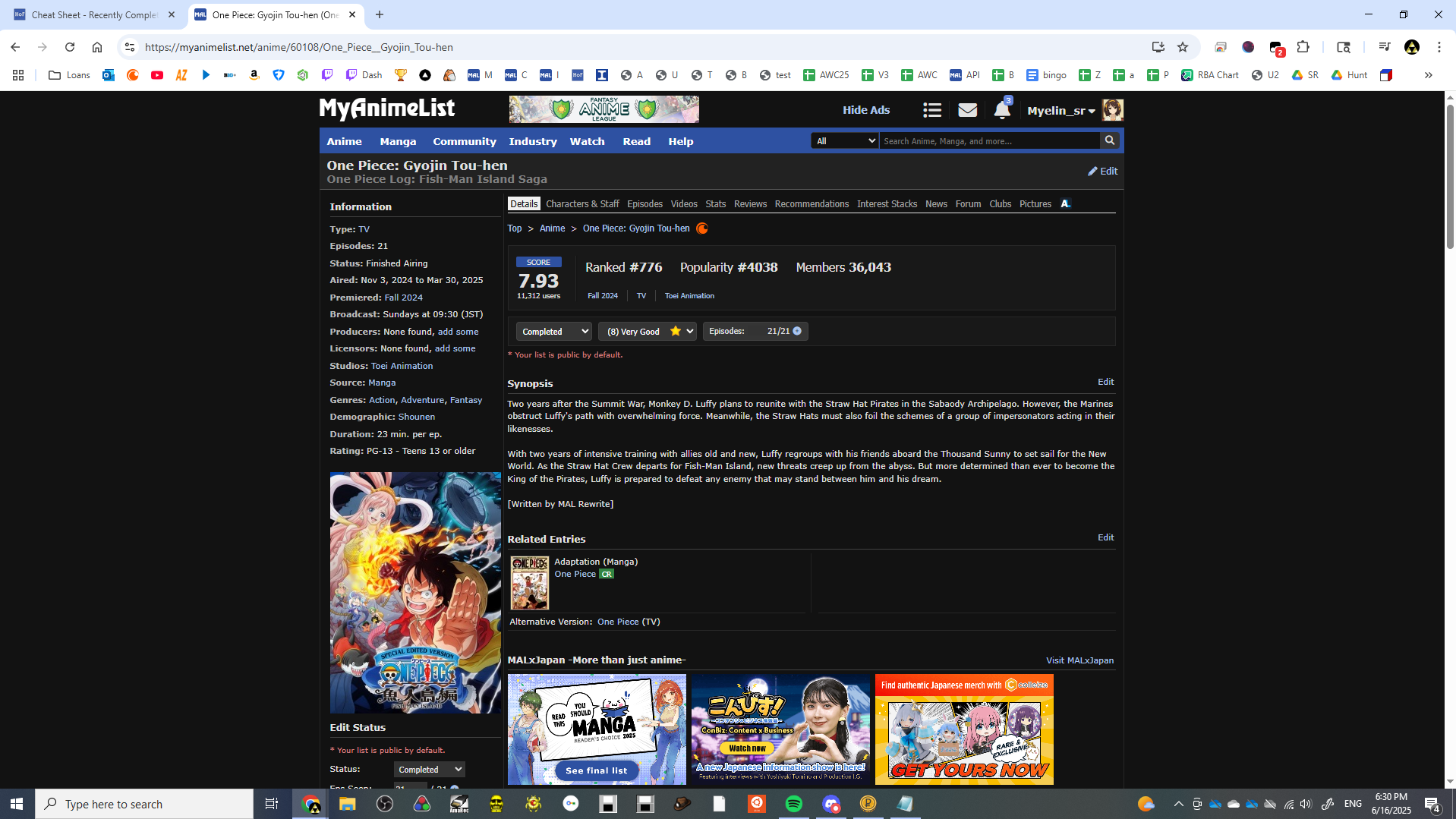The image size is (1456, 819).
Task: Open the All search category dropdown
Action: click(x=845, y=141)
